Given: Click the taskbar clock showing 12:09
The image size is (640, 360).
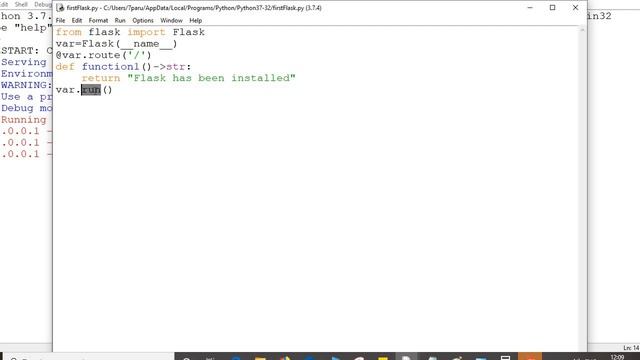Looking at the screenshot, I should pyautogui.click(x=617, y=357).
